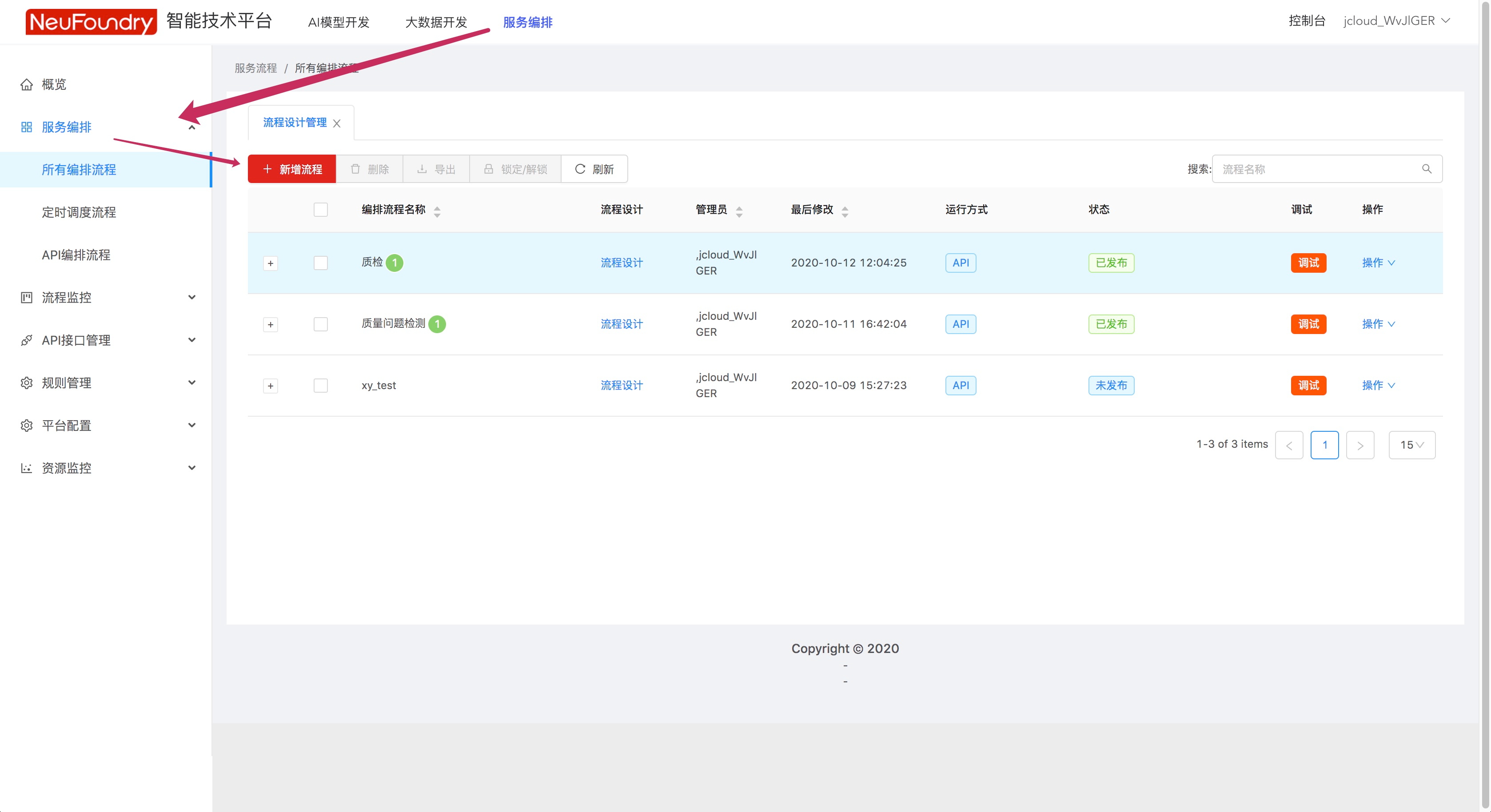The width and height of the screenshot is (1491, 812).
Task: Check the 质检 row checkbox
Action: pyautogui.click(x=321, y=263)
